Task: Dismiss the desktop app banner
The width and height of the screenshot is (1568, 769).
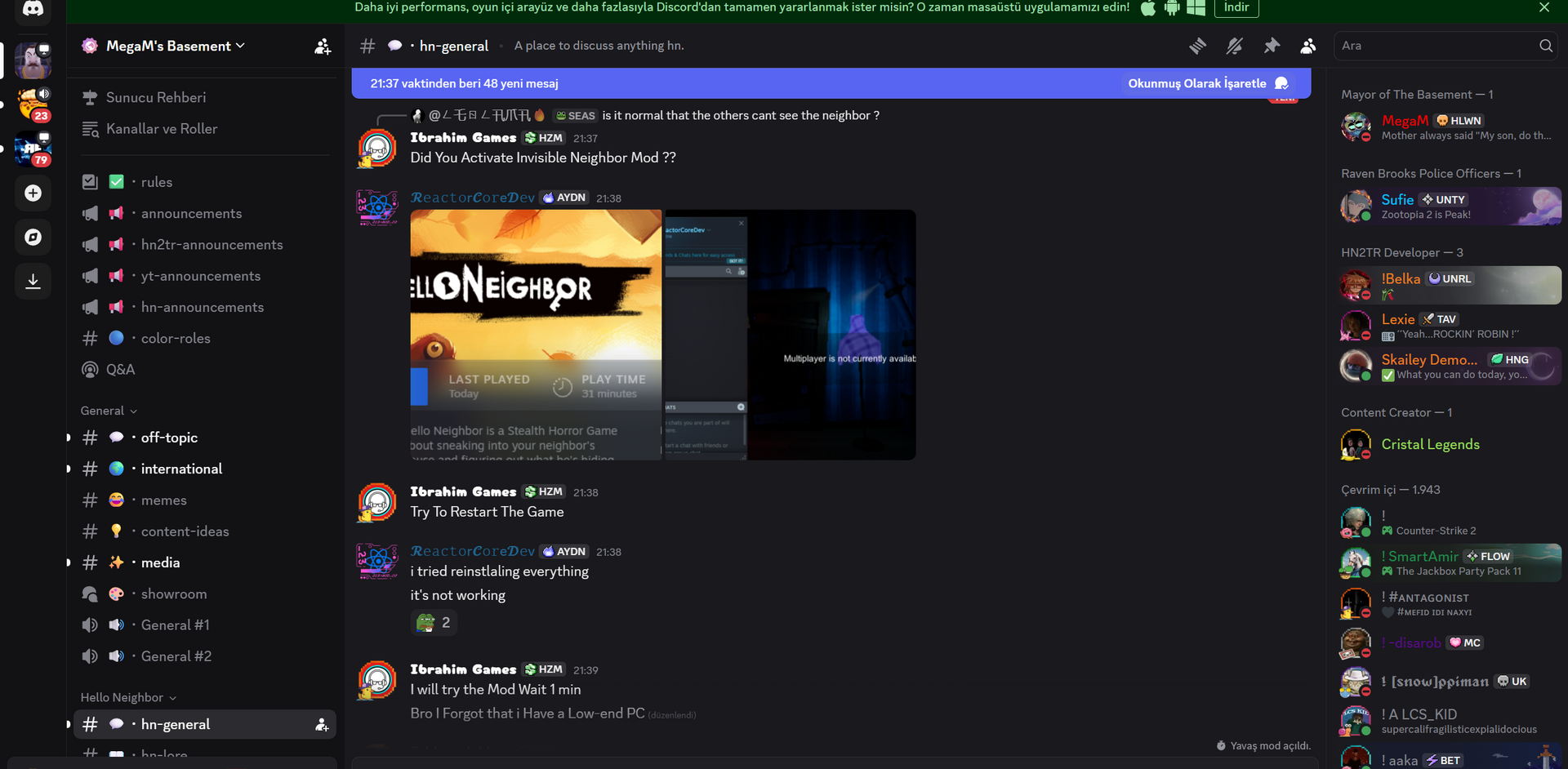Action: 1543,7
